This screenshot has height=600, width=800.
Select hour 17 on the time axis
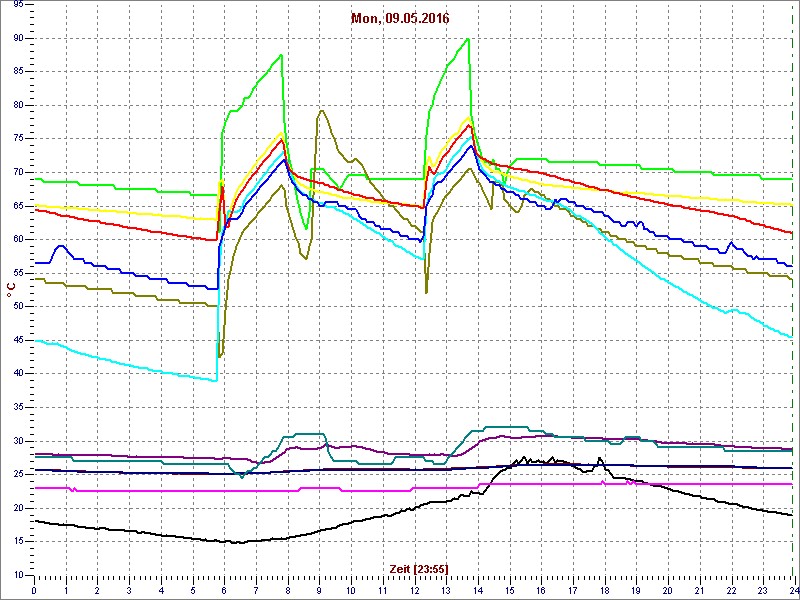[x=573, y=591]
